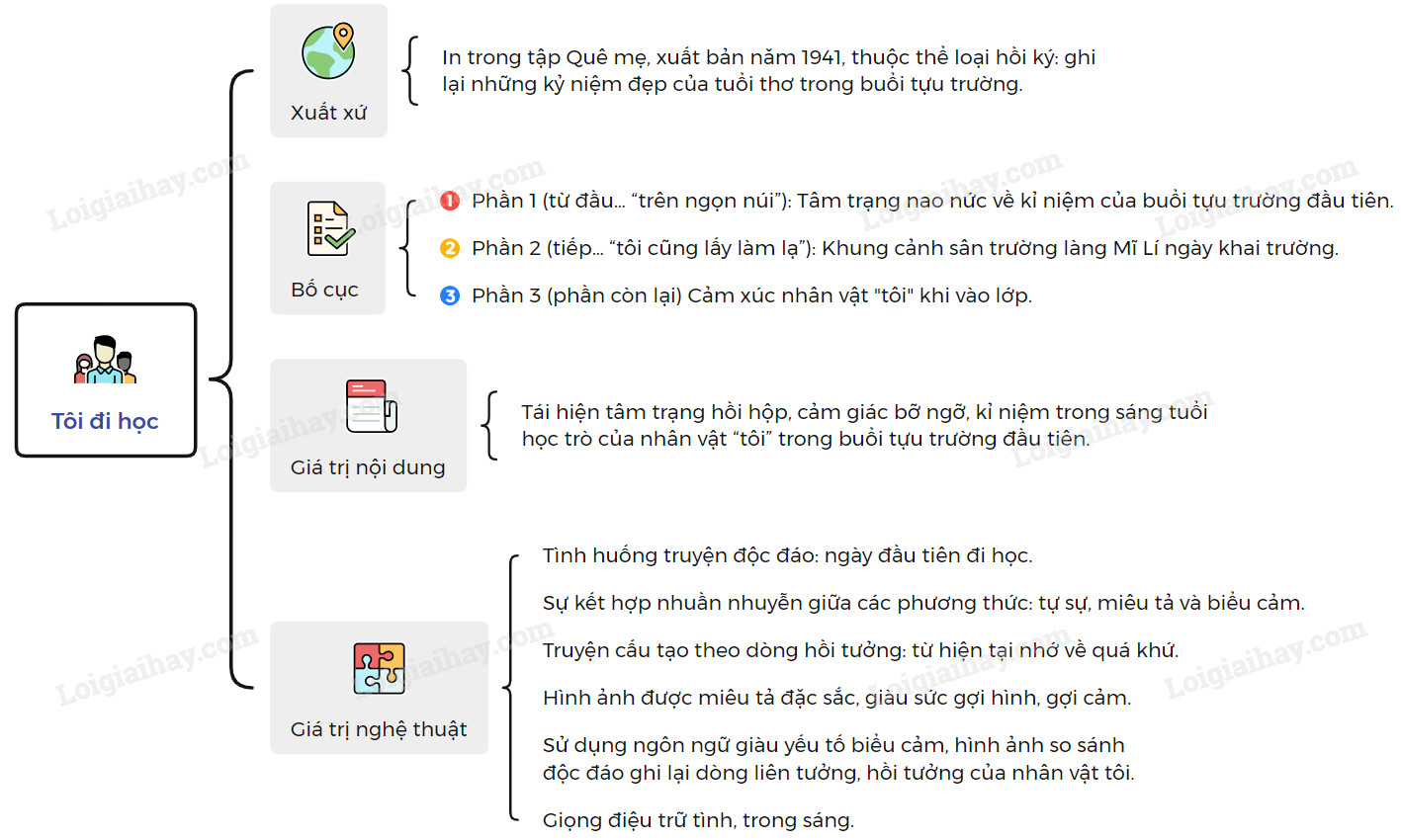Click the family people icon in root node
Screen dimensions: 1401x840
click(x=105, y=362)
